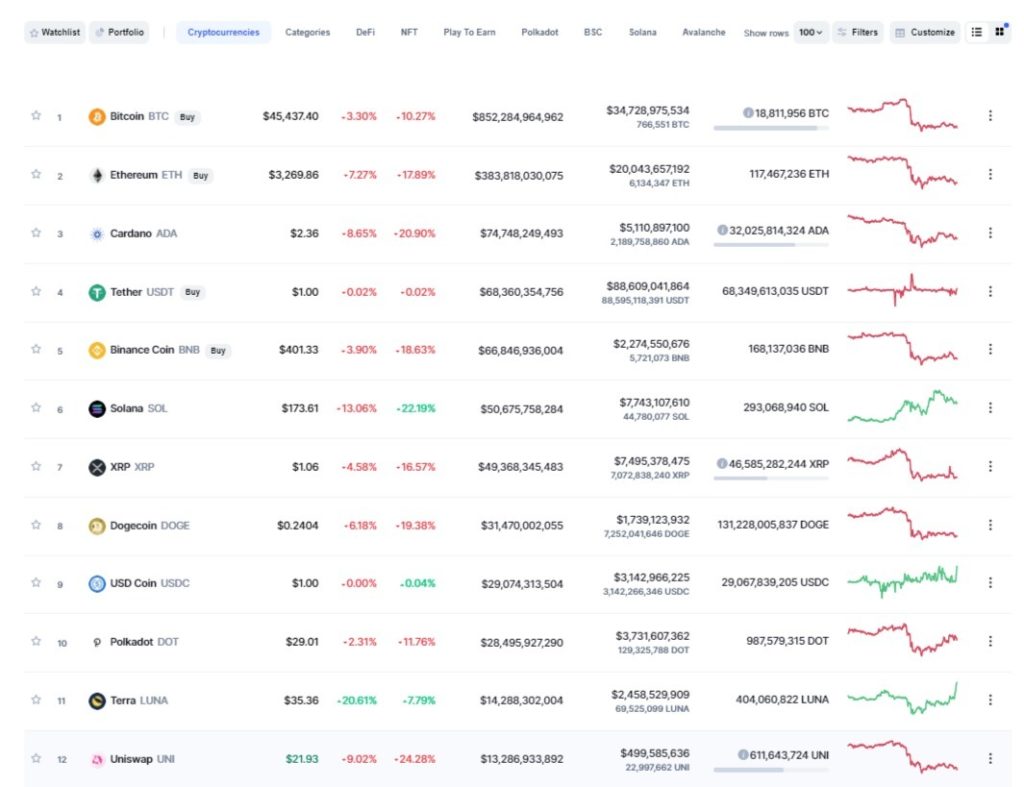Open Bitcoin 7-day price sparkline chart
This screenshot has height=787, width=1024.
click(903, 115)
